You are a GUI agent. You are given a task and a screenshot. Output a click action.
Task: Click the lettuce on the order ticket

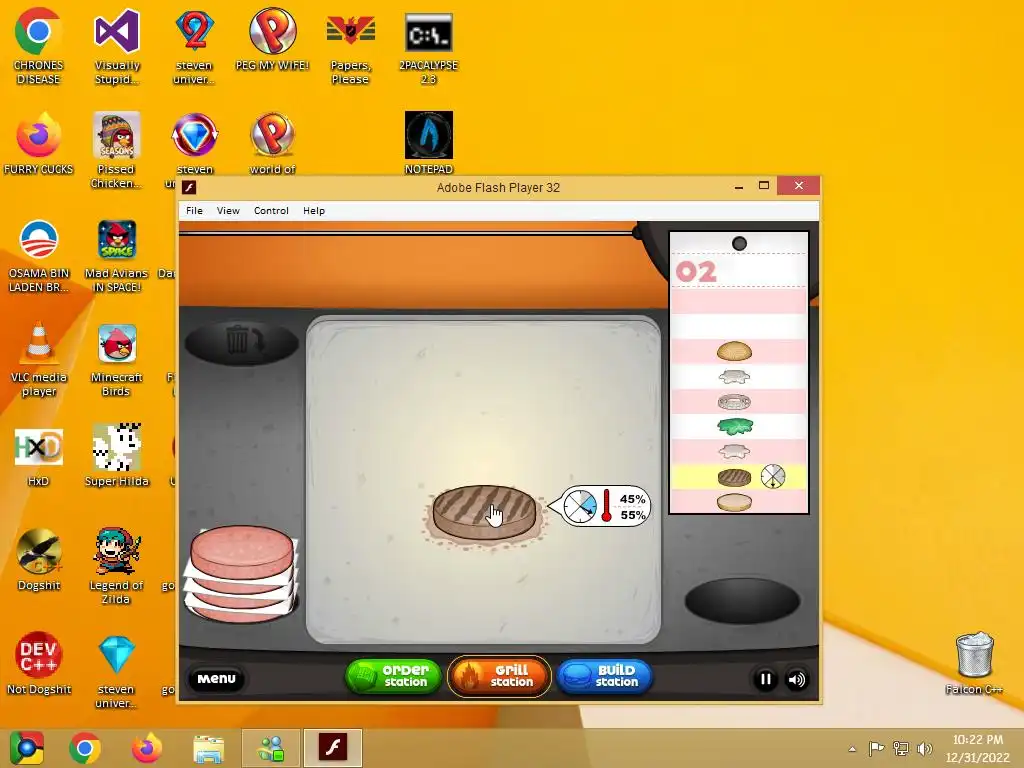pos(735,426)
